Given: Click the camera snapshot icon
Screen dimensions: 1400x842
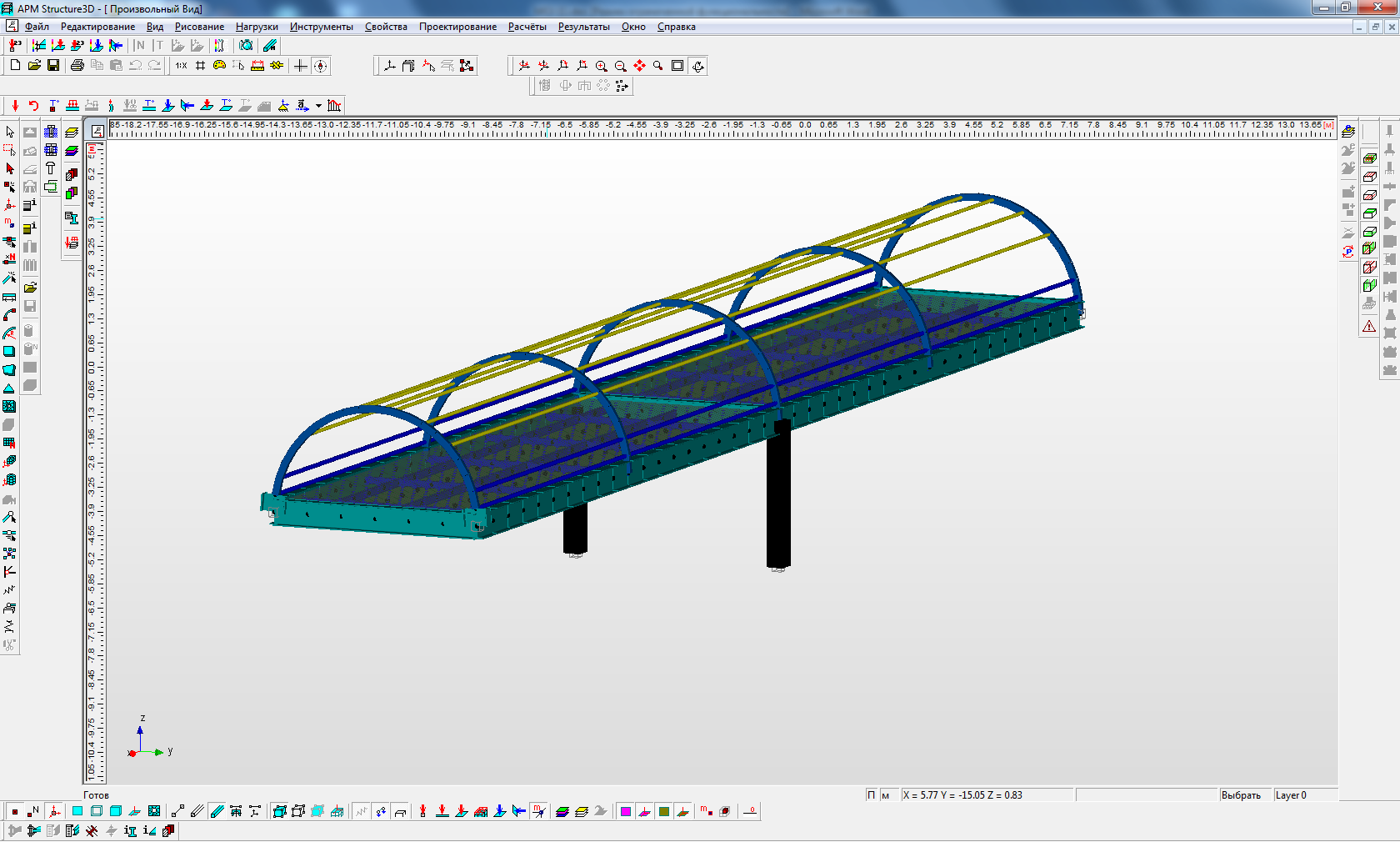Looking at the screenshot, I should point(246,45).
